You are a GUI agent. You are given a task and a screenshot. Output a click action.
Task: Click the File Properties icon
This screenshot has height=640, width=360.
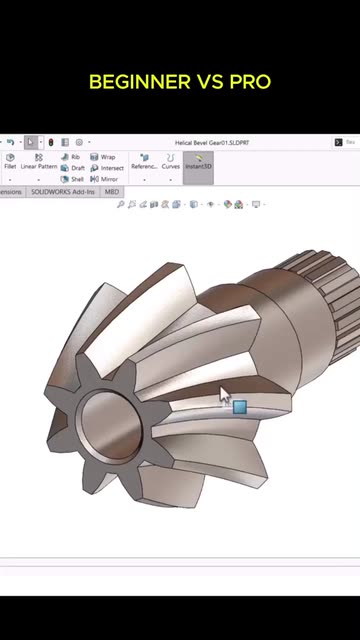click(65, 142)
